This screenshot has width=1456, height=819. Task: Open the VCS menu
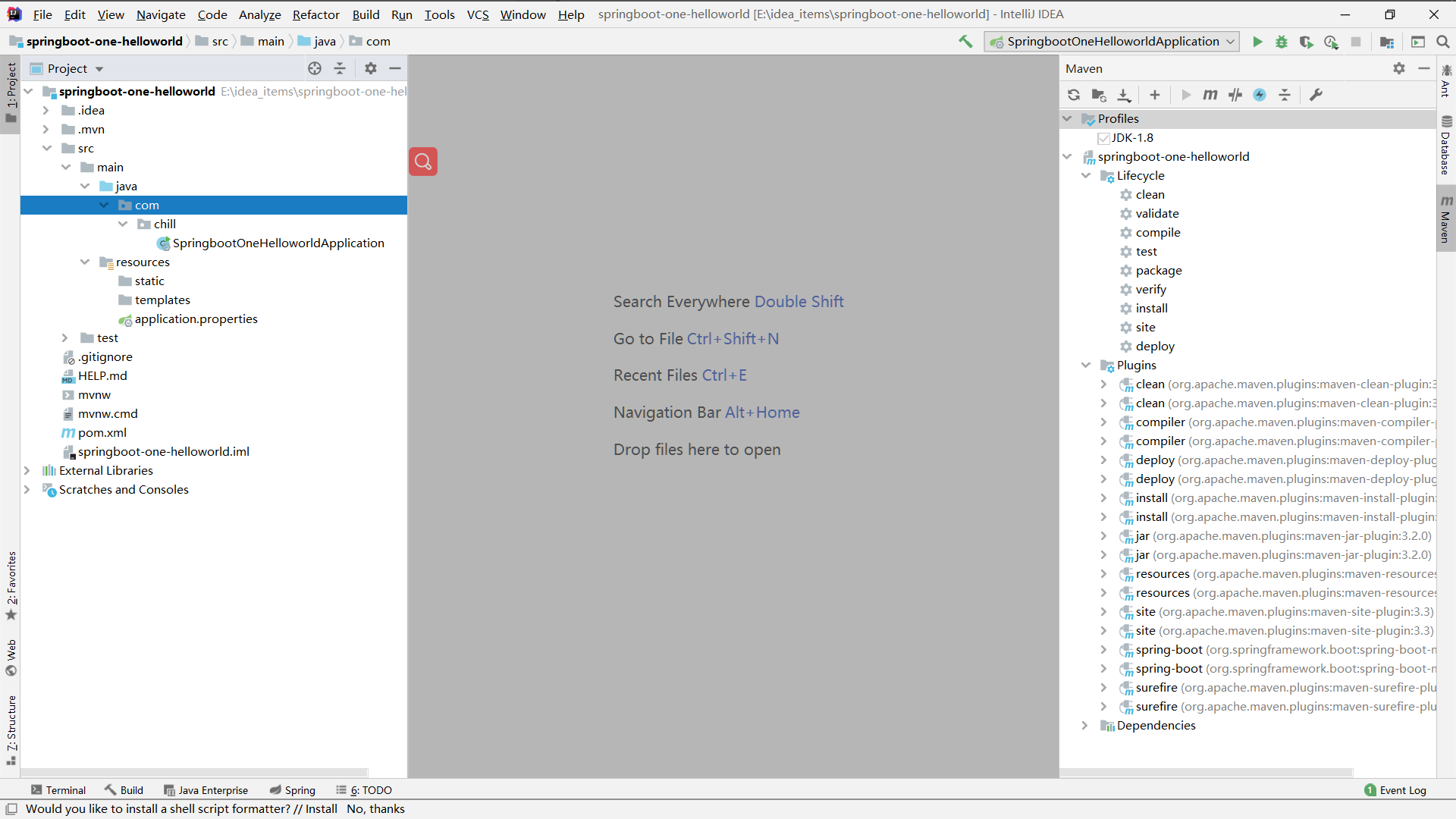478,14
